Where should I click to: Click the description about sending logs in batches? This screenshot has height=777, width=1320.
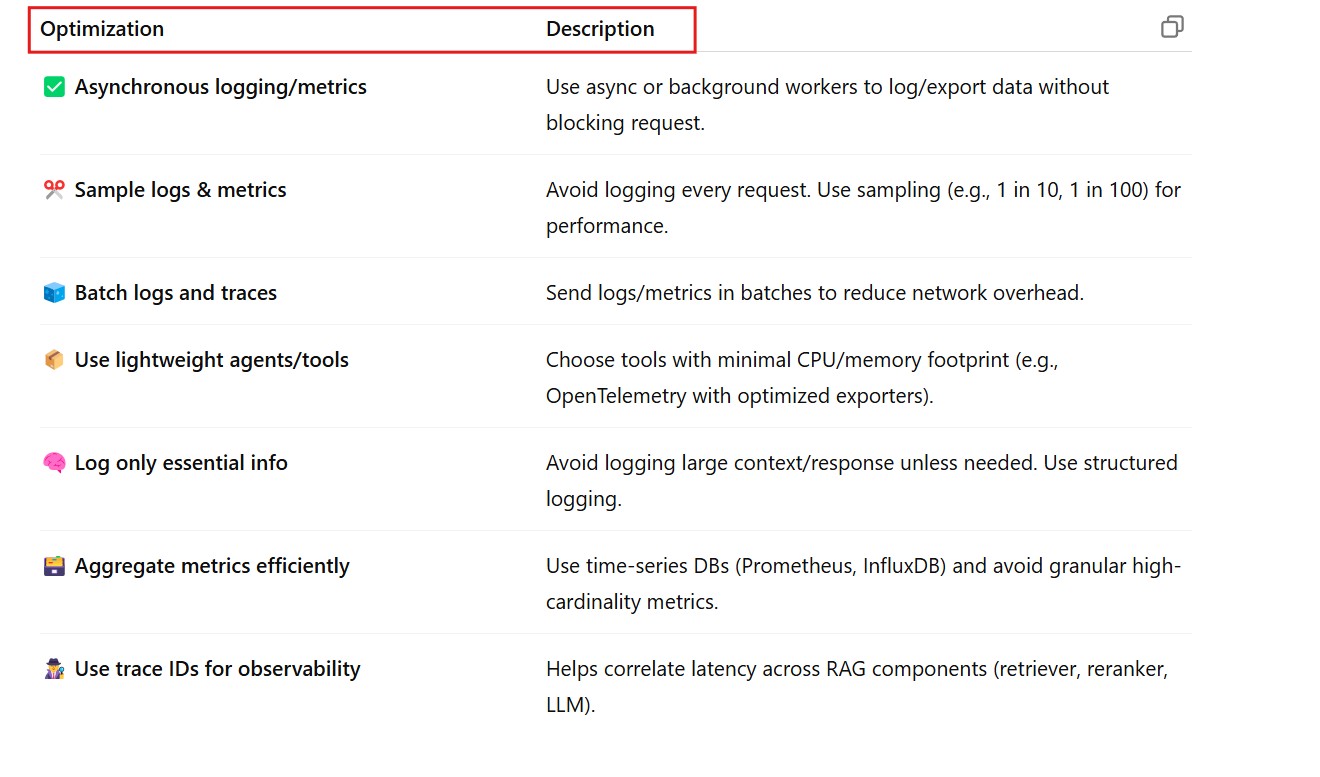(x=814, y=293)
